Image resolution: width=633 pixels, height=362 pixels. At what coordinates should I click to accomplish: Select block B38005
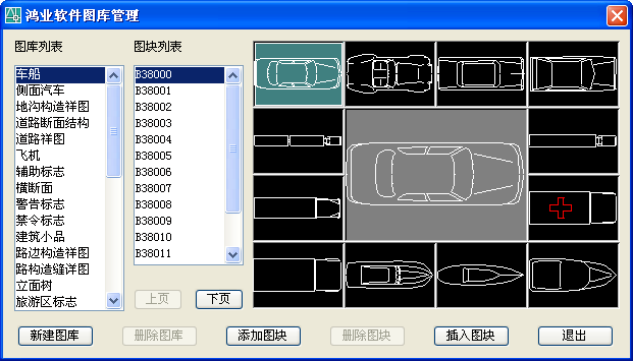tap(179, 156)
